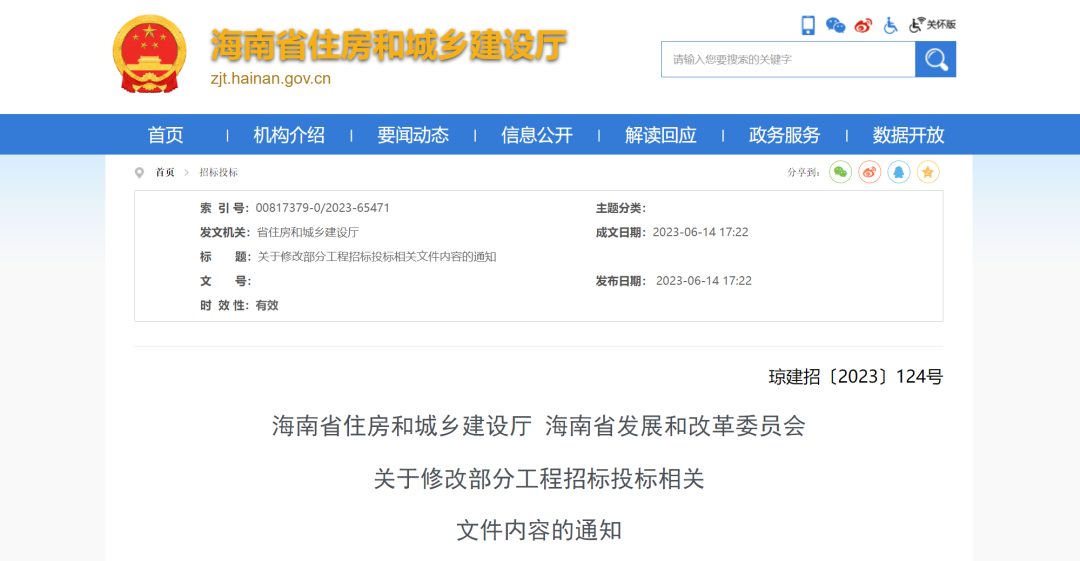Select the document number 琼建招〔2023〕124号
This screenshot has height=561, width=1080.
click(855, 376)
